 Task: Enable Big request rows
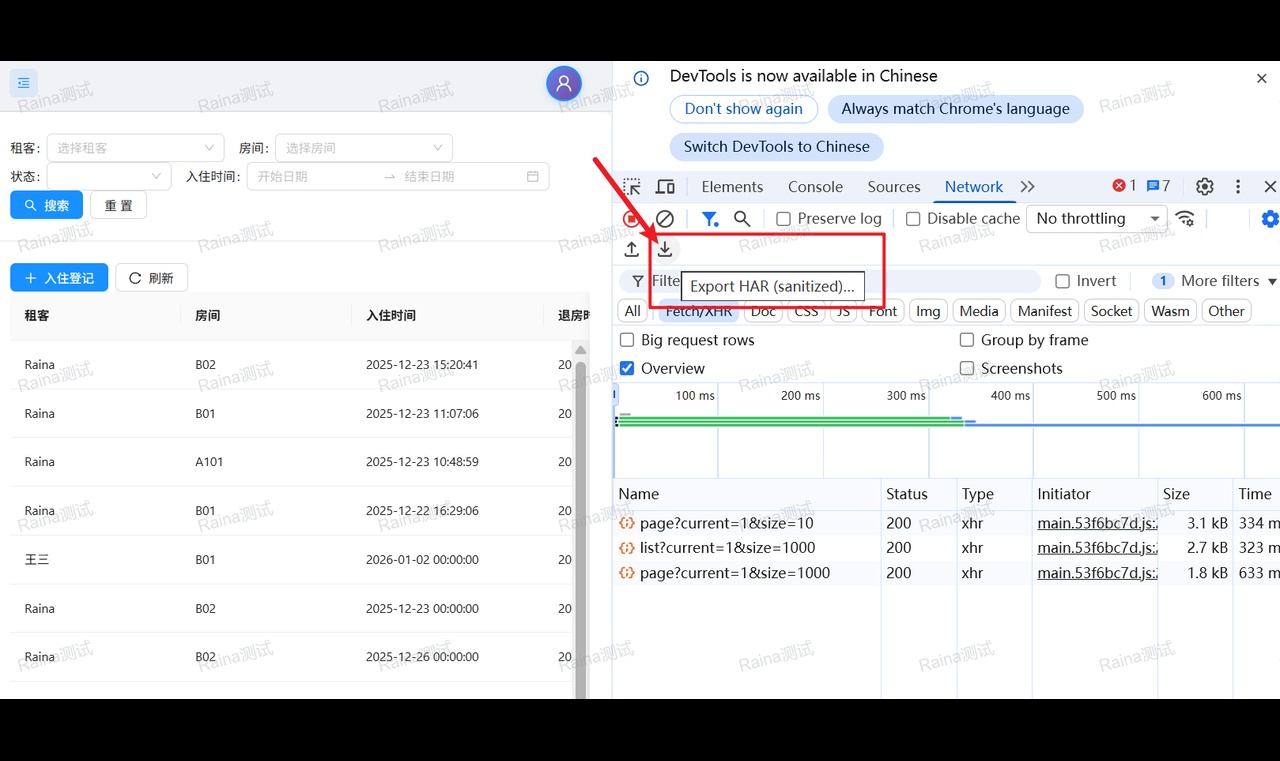(627, 340)
